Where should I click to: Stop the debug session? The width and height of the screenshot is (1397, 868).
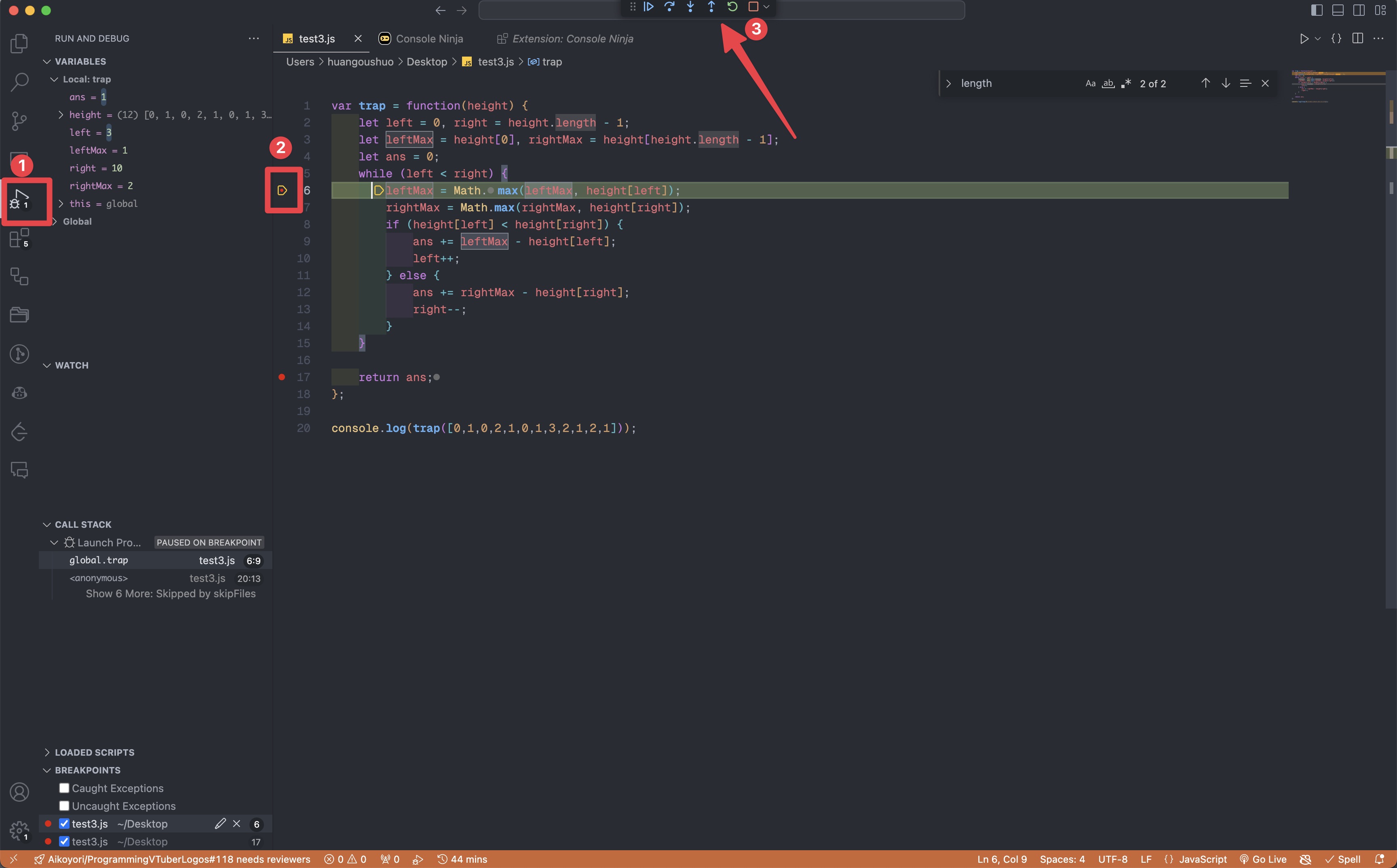point(753,7)
